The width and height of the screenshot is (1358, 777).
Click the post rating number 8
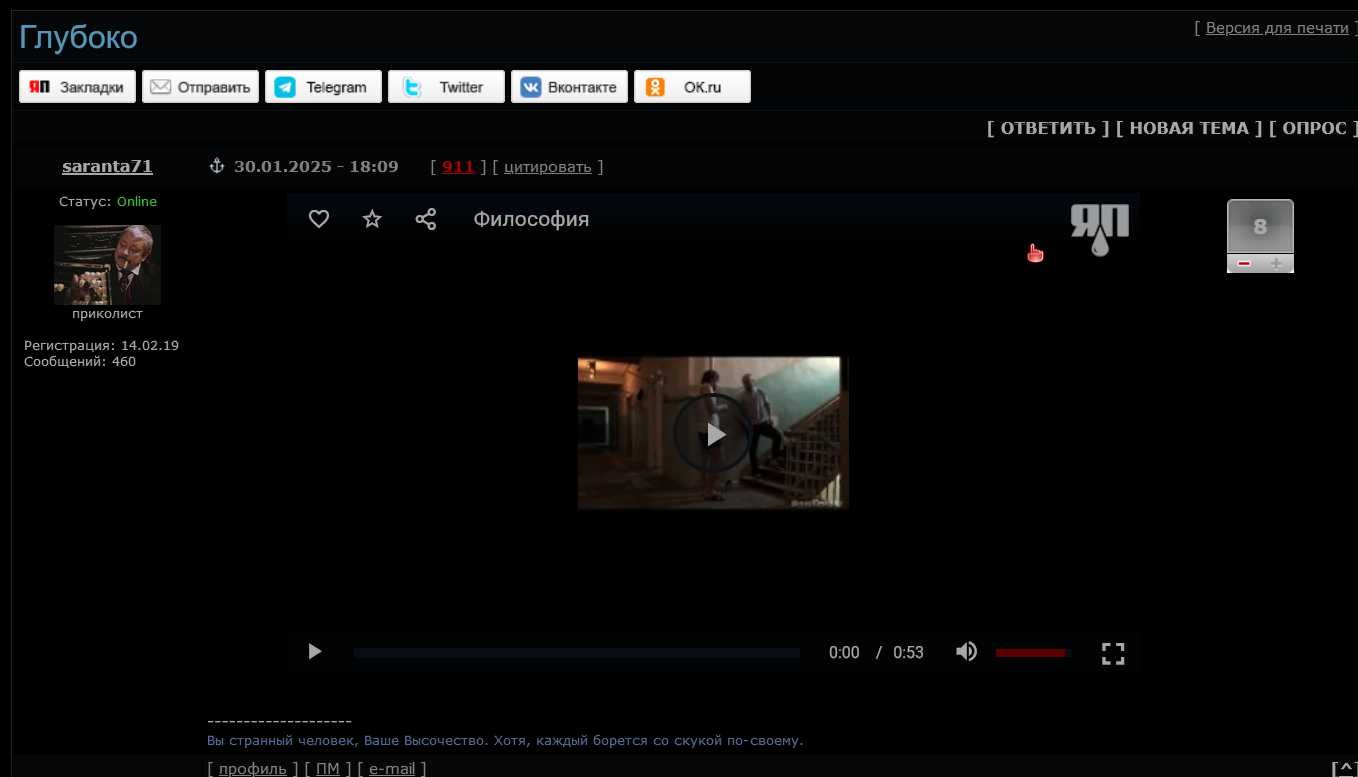click(x=1260, y=227)
